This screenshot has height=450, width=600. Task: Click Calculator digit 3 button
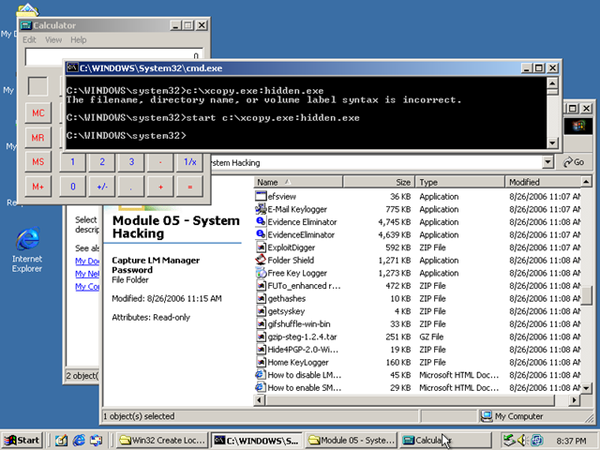[131, 162]
